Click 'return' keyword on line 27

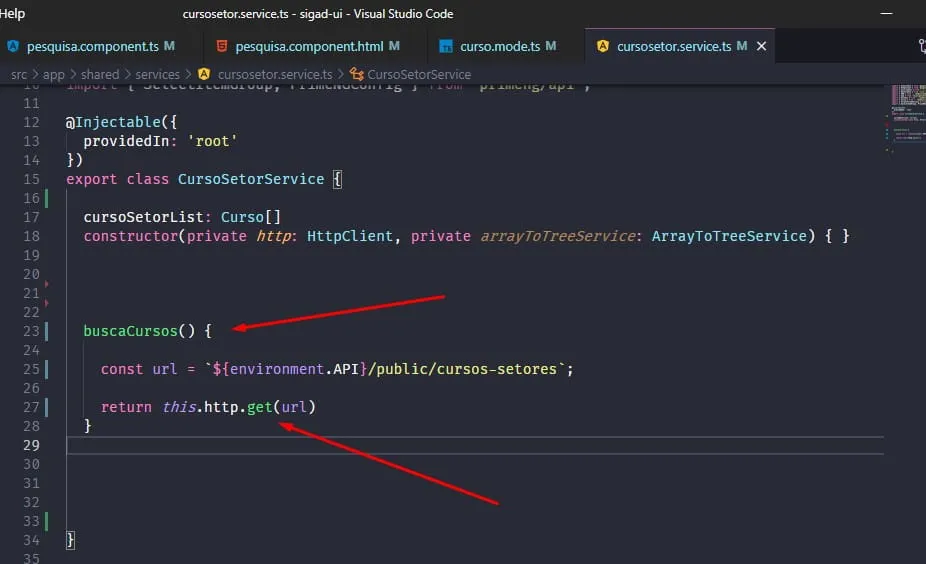126,407
